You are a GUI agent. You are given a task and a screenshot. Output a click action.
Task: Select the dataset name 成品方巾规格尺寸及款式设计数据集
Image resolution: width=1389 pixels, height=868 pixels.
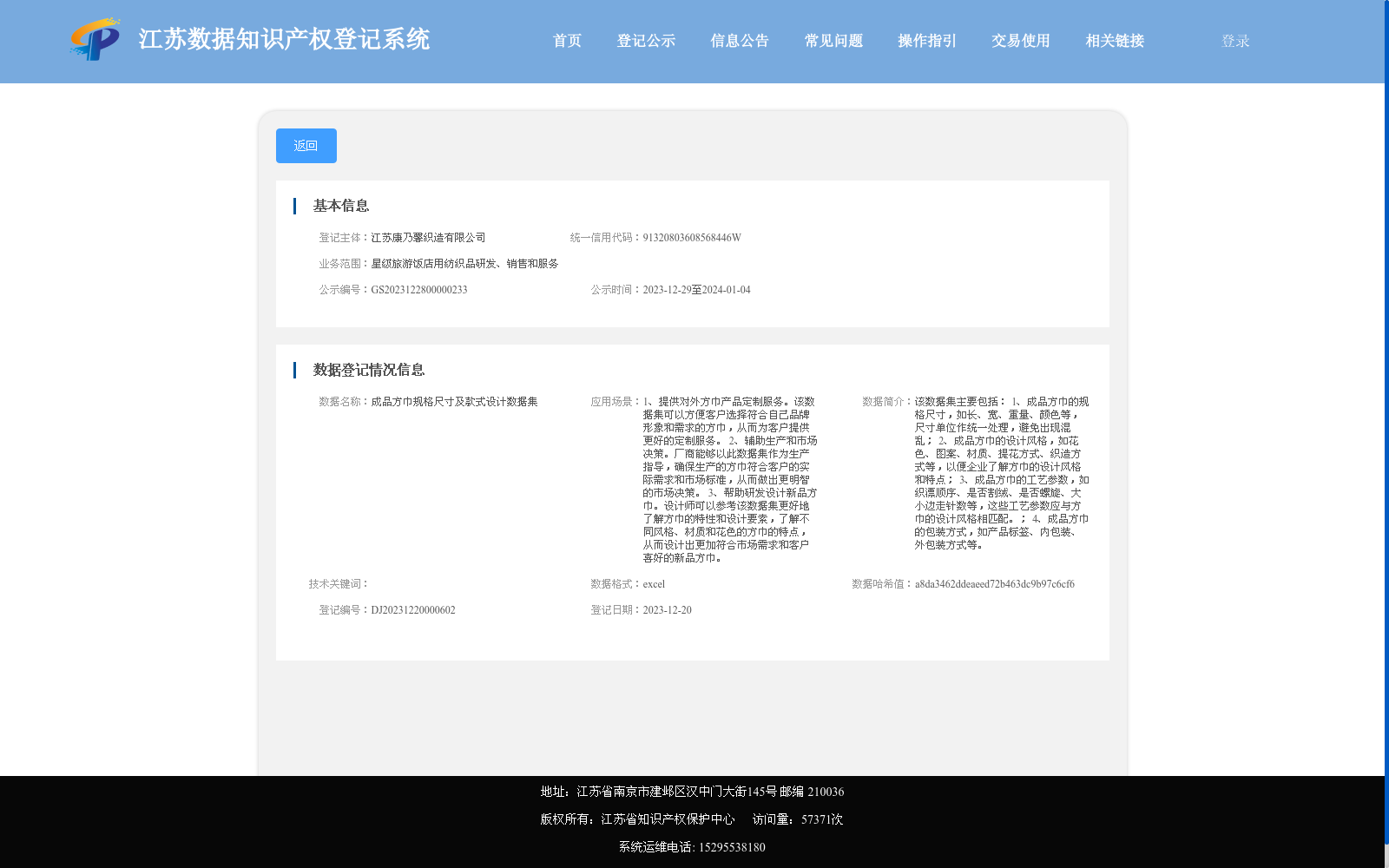pos(455,401)
